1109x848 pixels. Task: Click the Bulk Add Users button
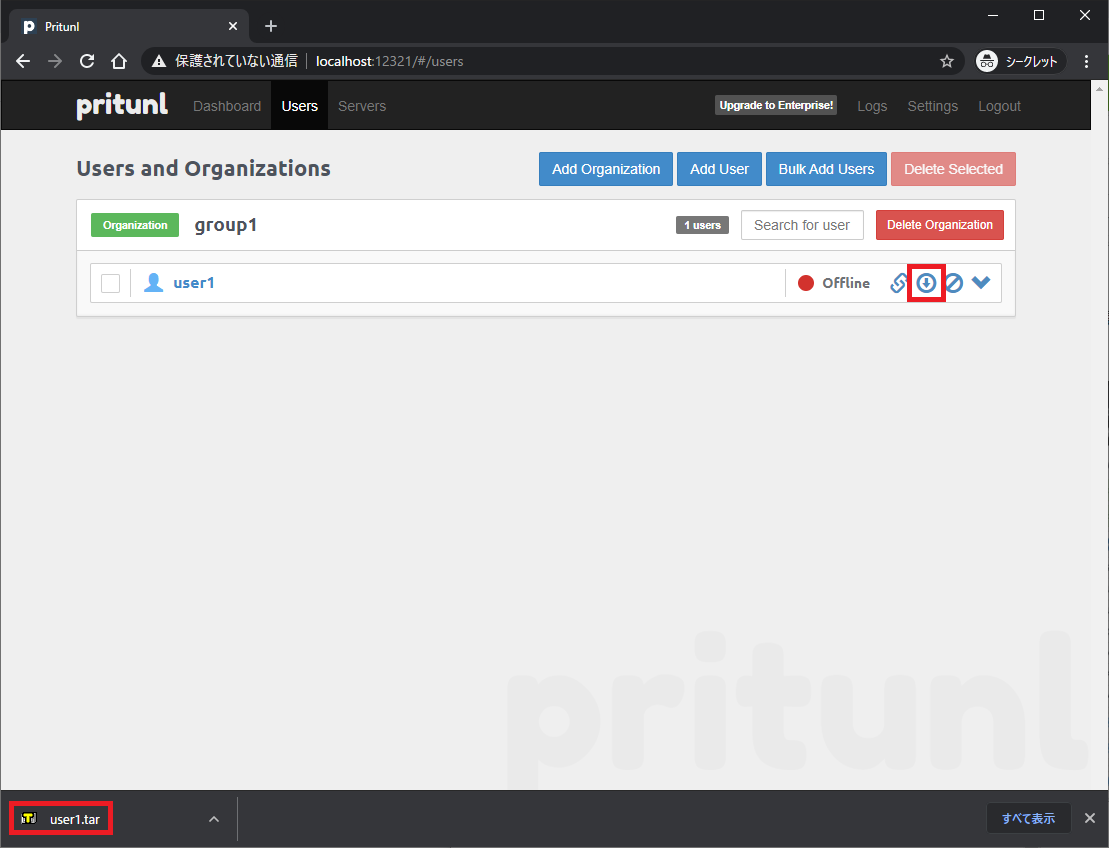(826, 169)
